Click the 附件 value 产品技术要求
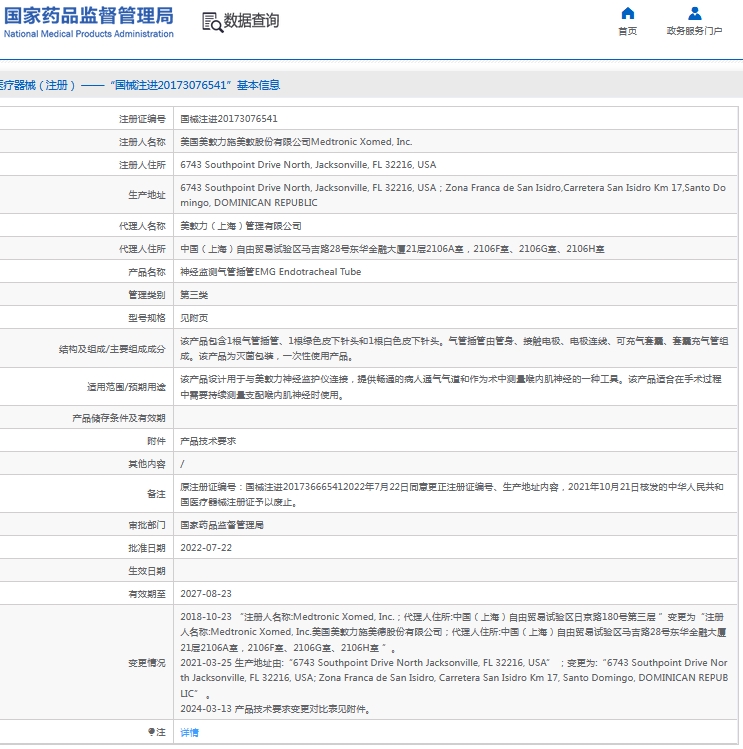The image size is (743, 749). click(208, 441)
